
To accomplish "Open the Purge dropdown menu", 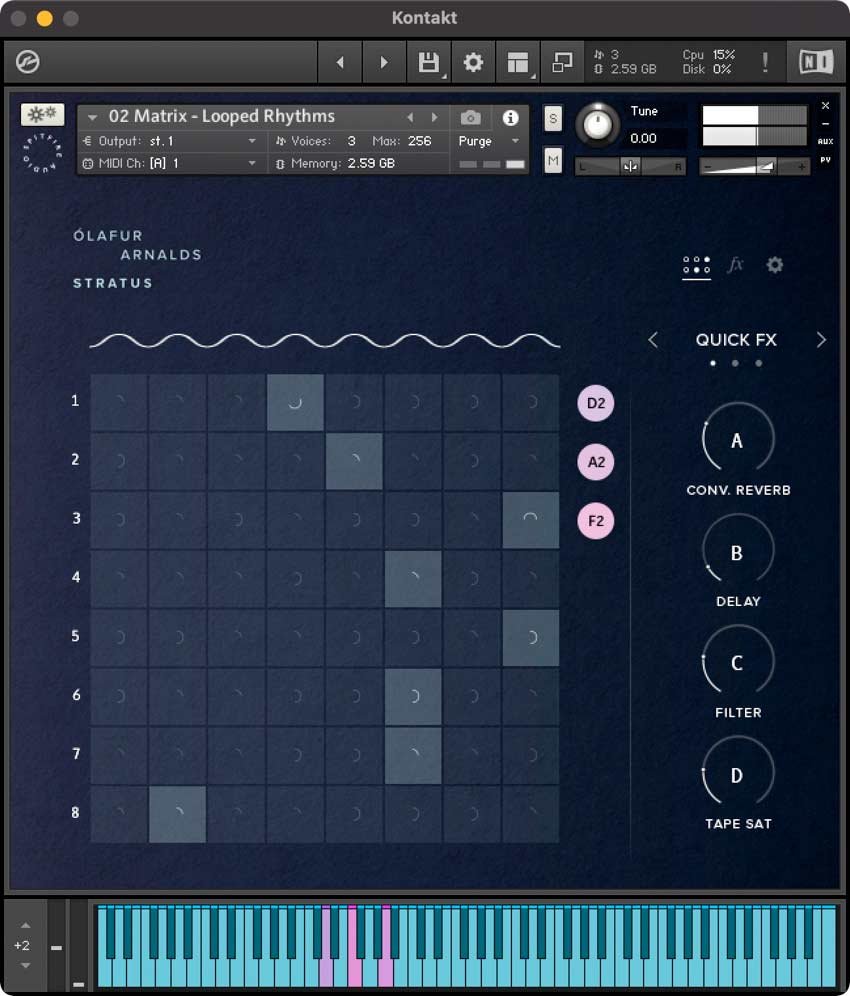I will point(489,141).
